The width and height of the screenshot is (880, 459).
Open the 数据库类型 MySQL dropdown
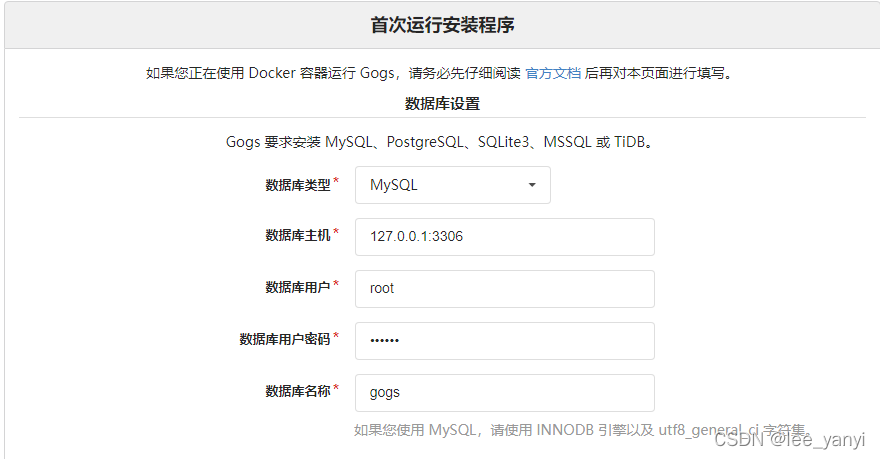[452, 185]
